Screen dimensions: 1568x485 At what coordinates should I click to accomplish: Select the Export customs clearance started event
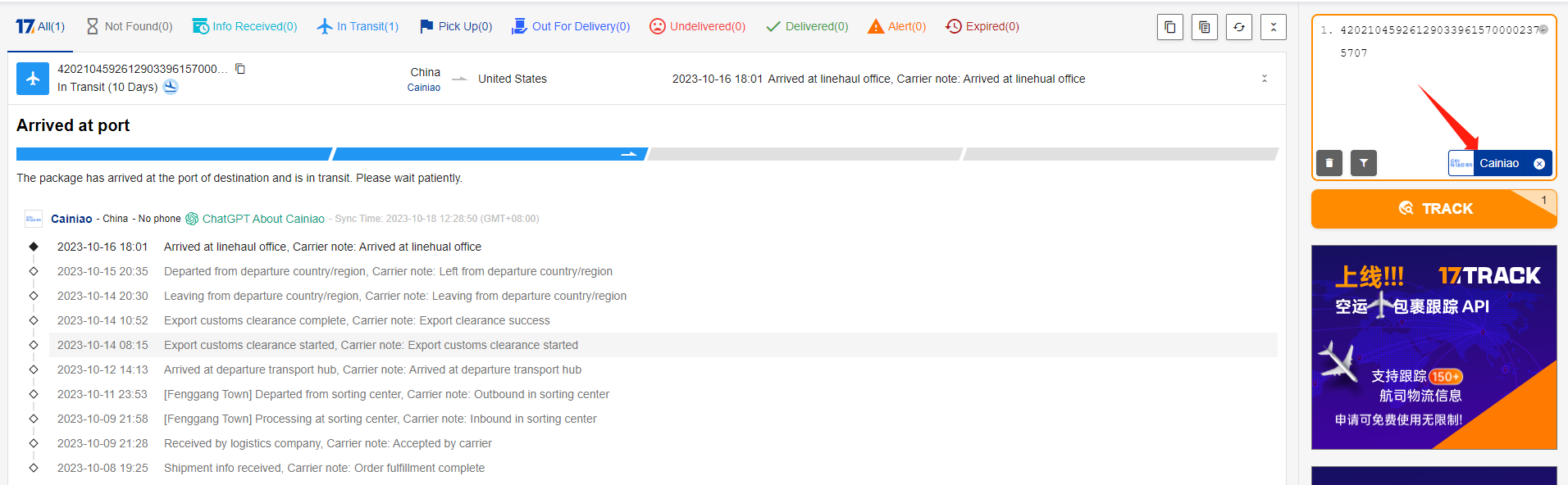[x=663, y=345]
